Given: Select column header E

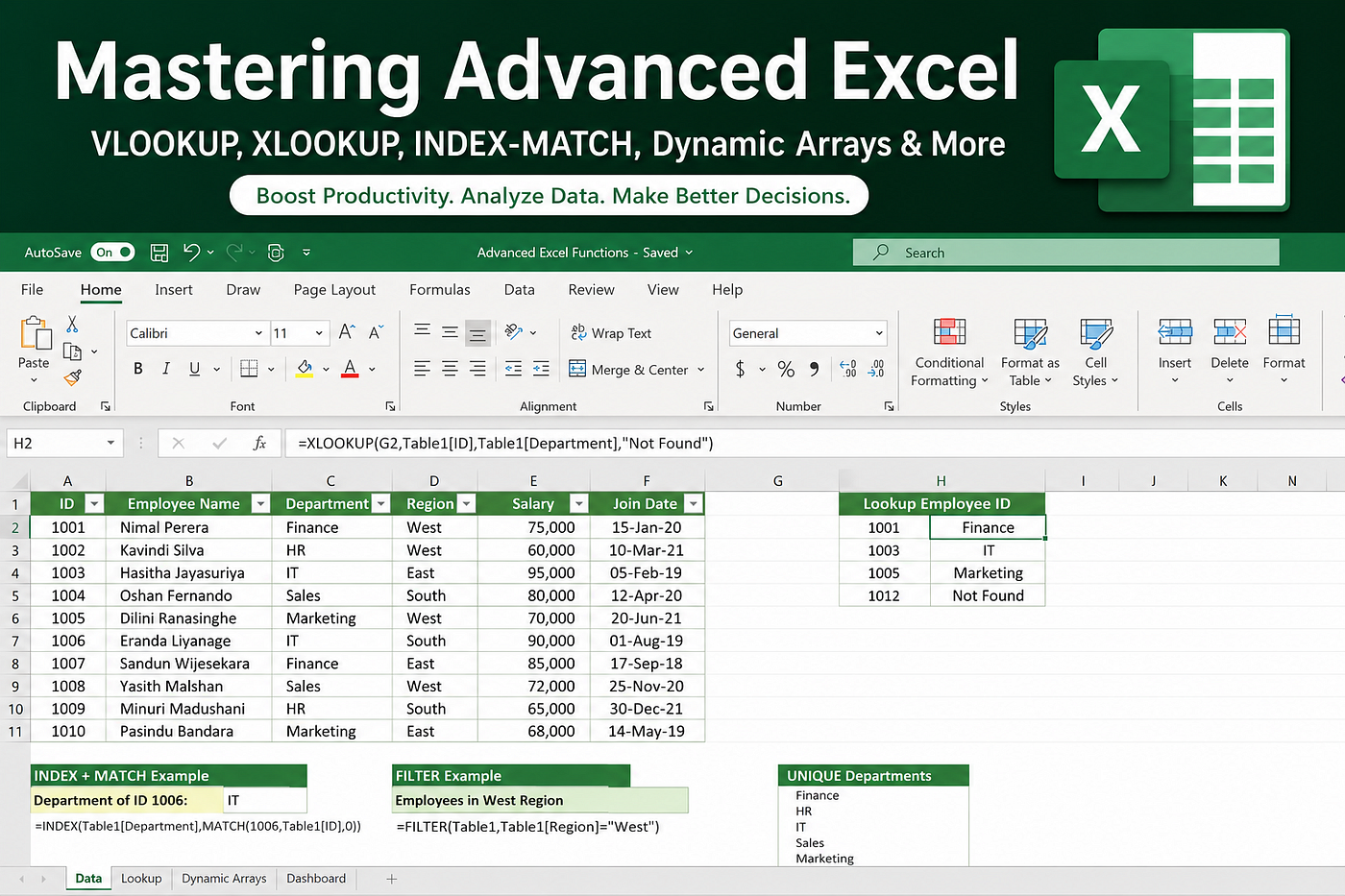Looking at the screenshot, I should point(533,481).
